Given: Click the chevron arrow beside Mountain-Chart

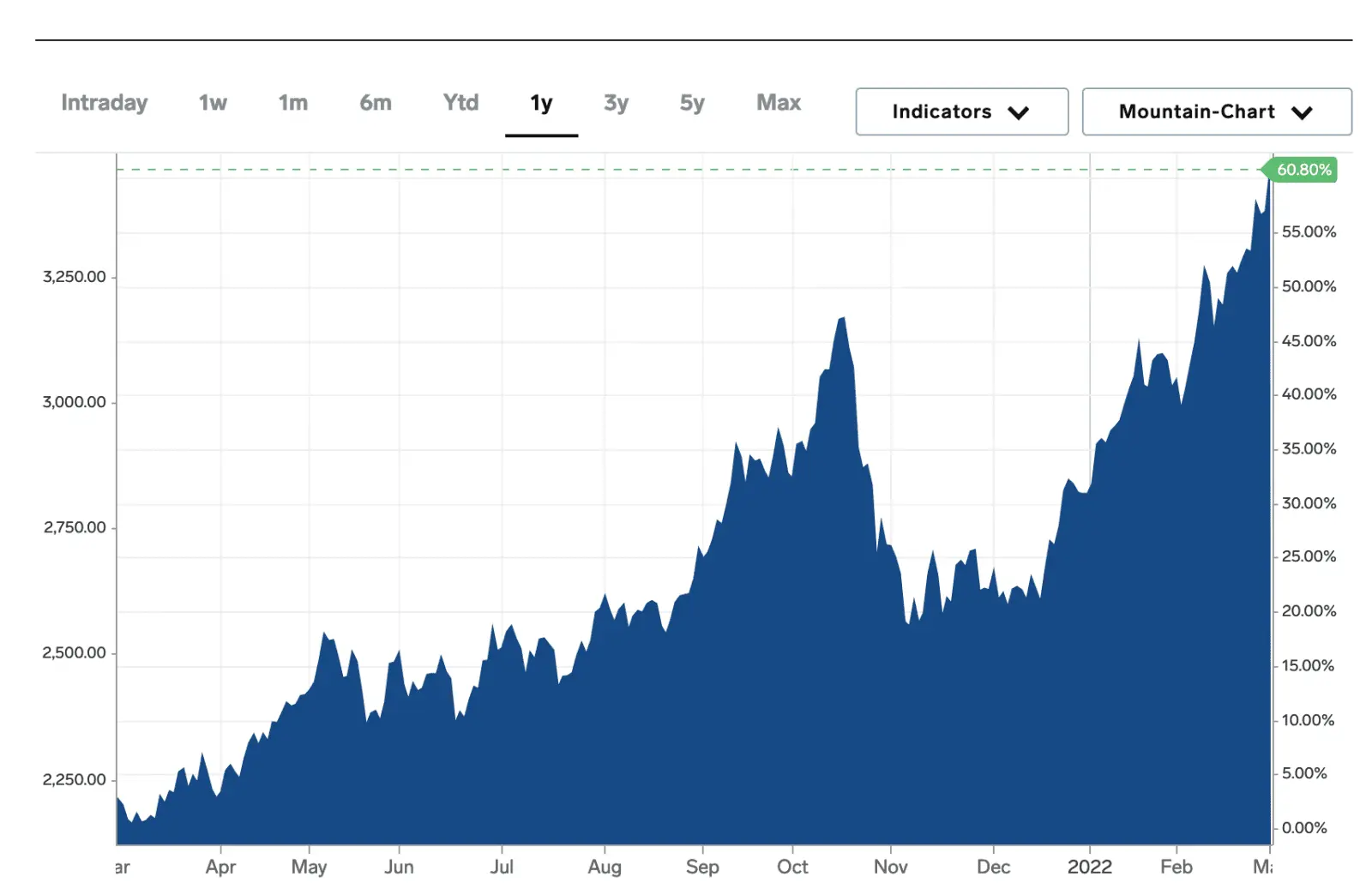Looking at the screenshot, I should (x=1302, y=112).
